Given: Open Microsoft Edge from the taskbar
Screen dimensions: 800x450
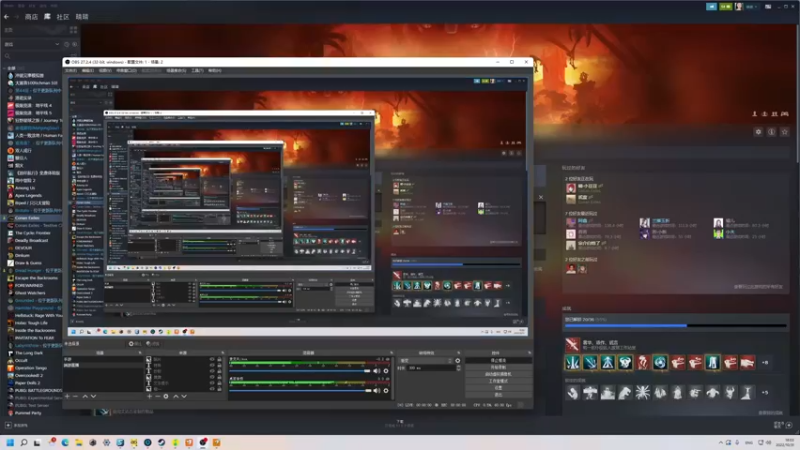Looking at the screenshot, I should [x=65, y=442].
